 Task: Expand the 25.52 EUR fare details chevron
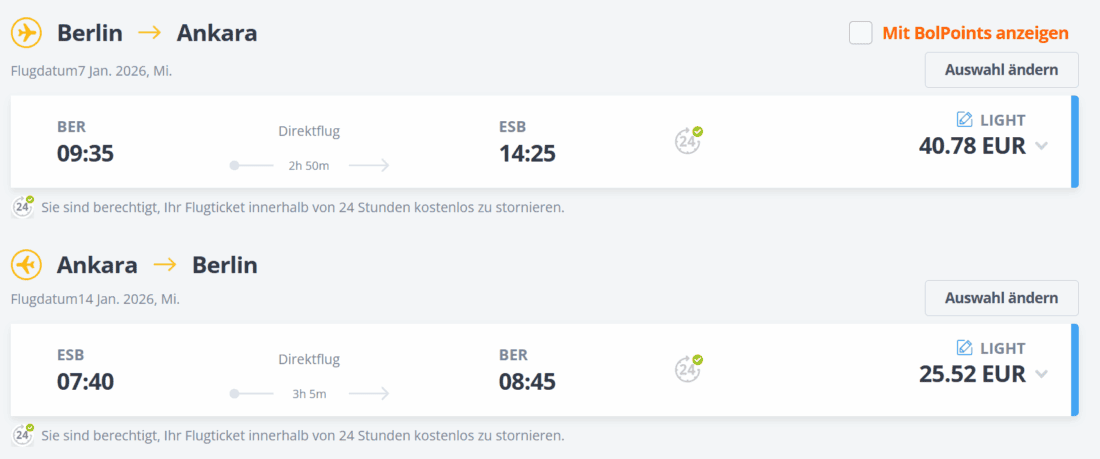1042,374
